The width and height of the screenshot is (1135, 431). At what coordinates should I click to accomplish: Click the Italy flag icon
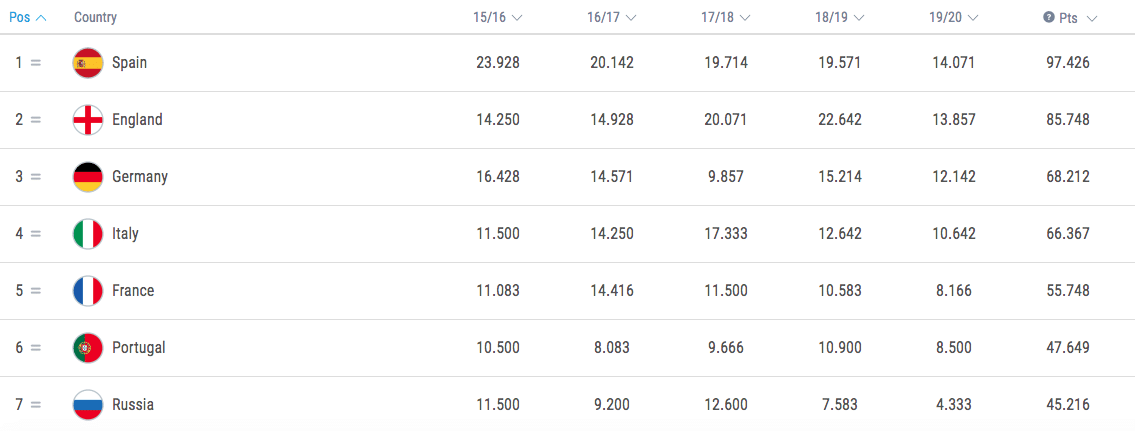click(x=88, y=234)
